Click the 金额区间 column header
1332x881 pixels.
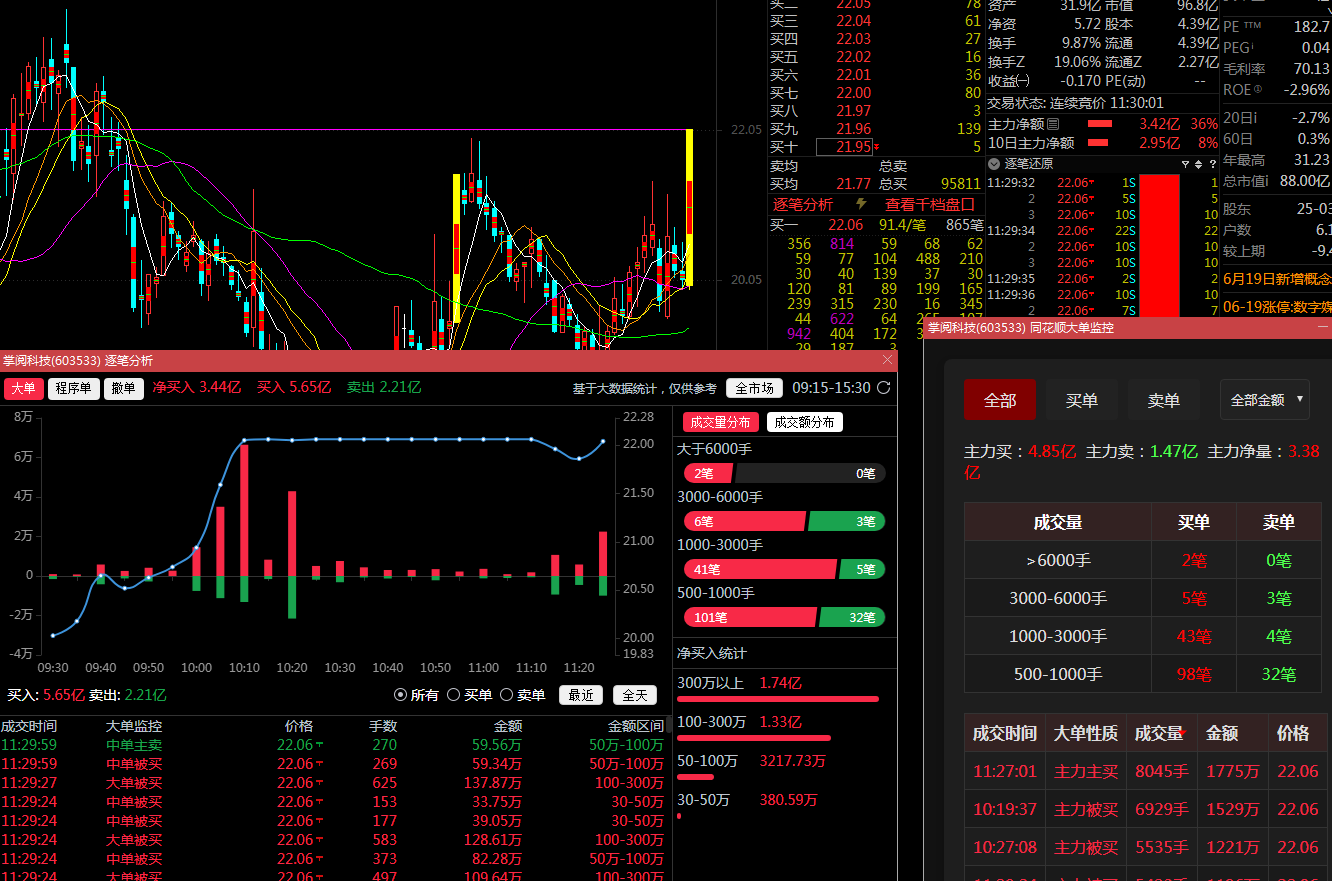pyautogui.click(x=636, y=726)
